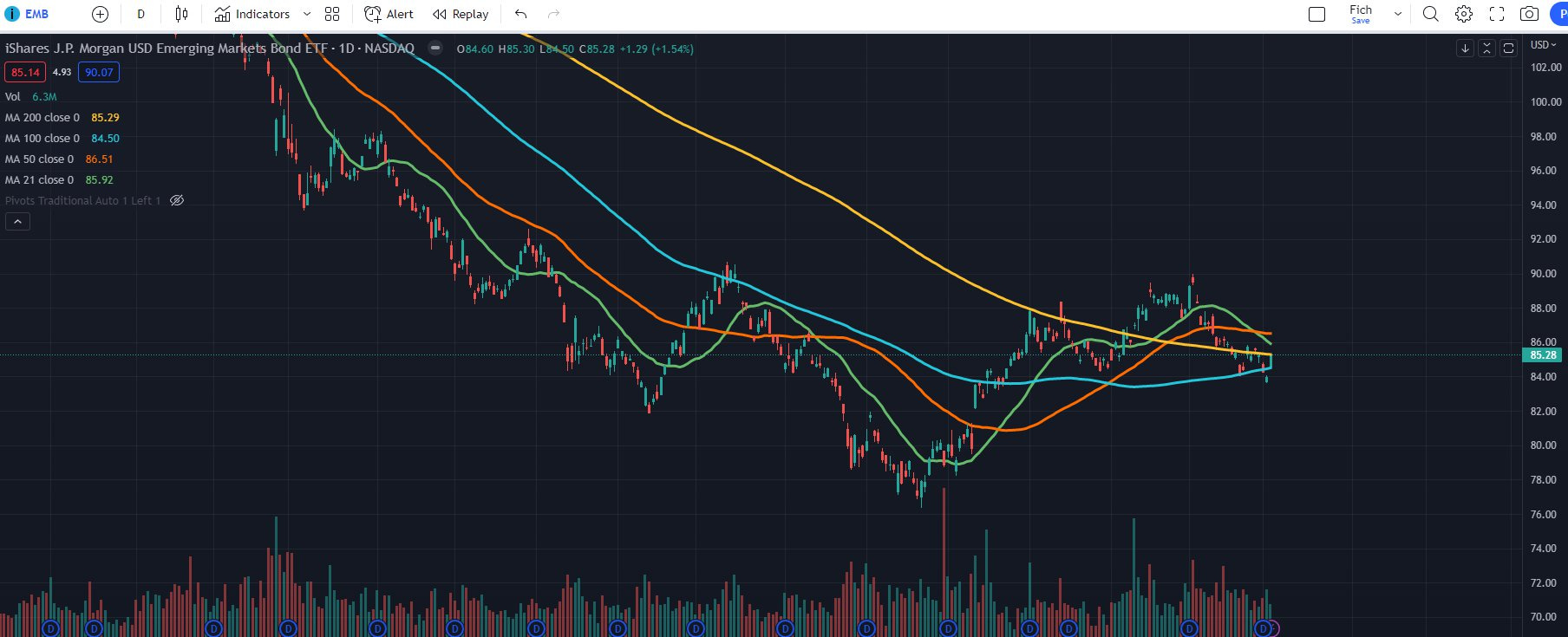Open indicator templates four-squares icon
The image size is (1568, 637).
coord(332,14)
